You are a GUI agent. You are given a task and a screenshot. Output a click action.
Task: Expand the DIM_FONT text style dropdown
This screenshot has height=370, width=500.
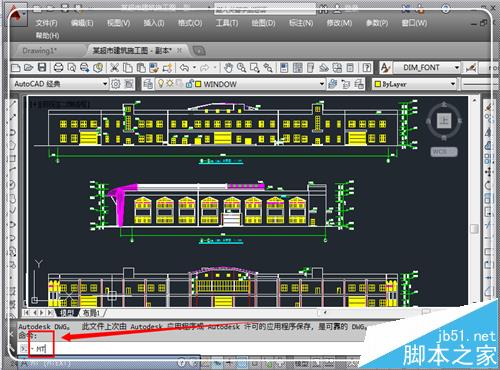(457, 68)
